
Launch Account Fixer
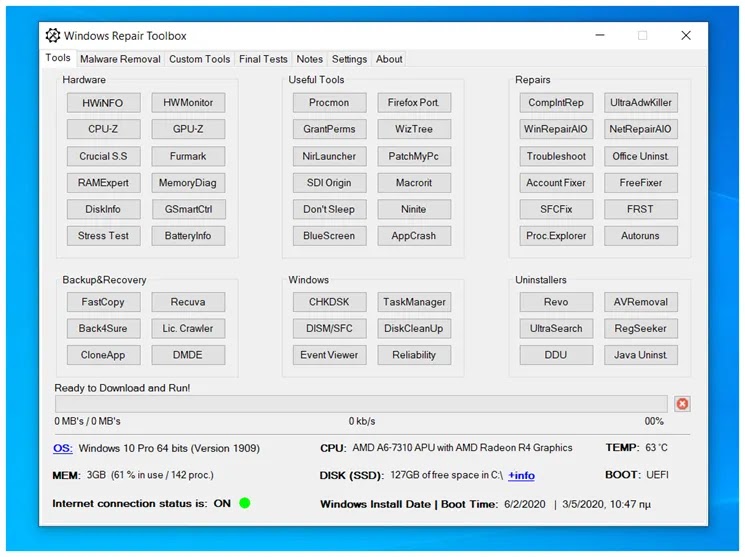556,182
